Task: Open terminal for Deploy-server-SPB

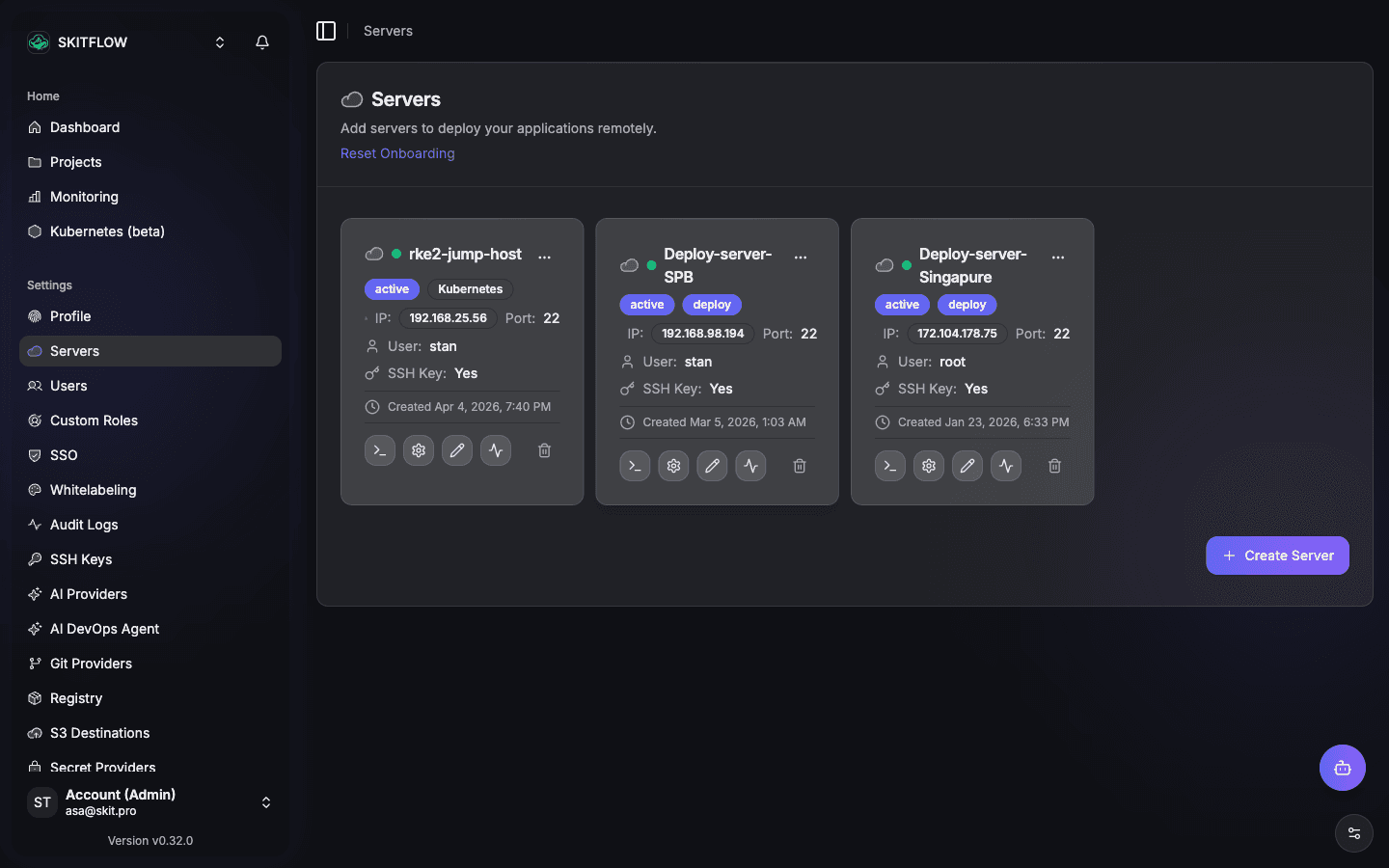Action: pyautogui.click(x=635, y=466)
